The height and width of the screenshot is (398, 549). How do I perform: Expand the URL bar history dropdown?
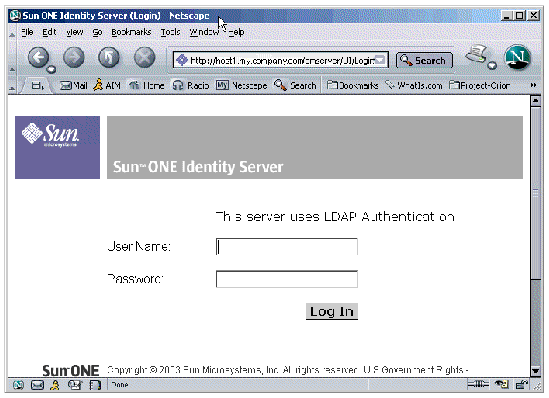pos(381,60)
